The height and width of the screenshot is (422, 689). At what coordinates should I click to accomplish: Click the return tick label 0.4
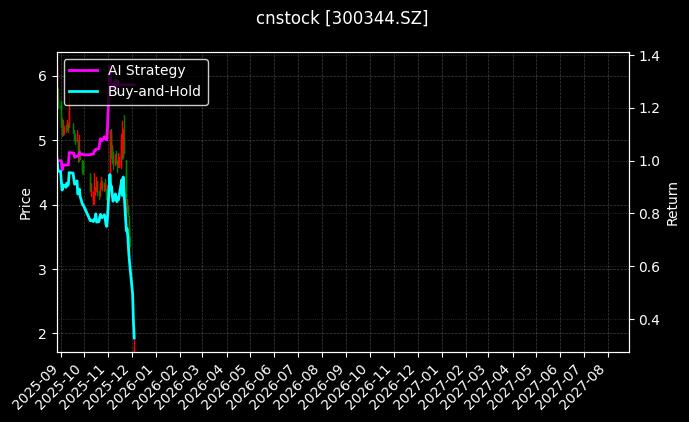point(649,320)
